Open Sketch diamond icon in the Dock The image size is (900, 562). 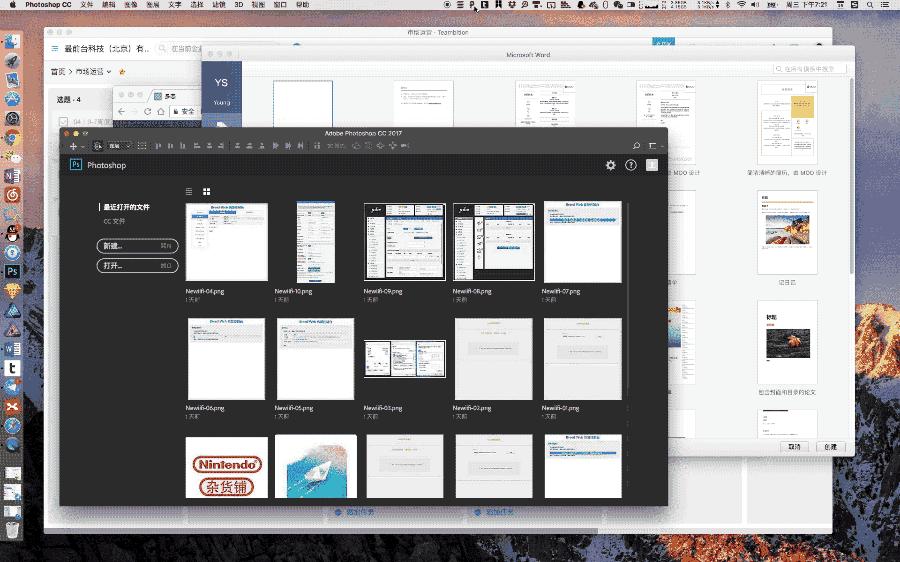[12, 290]
